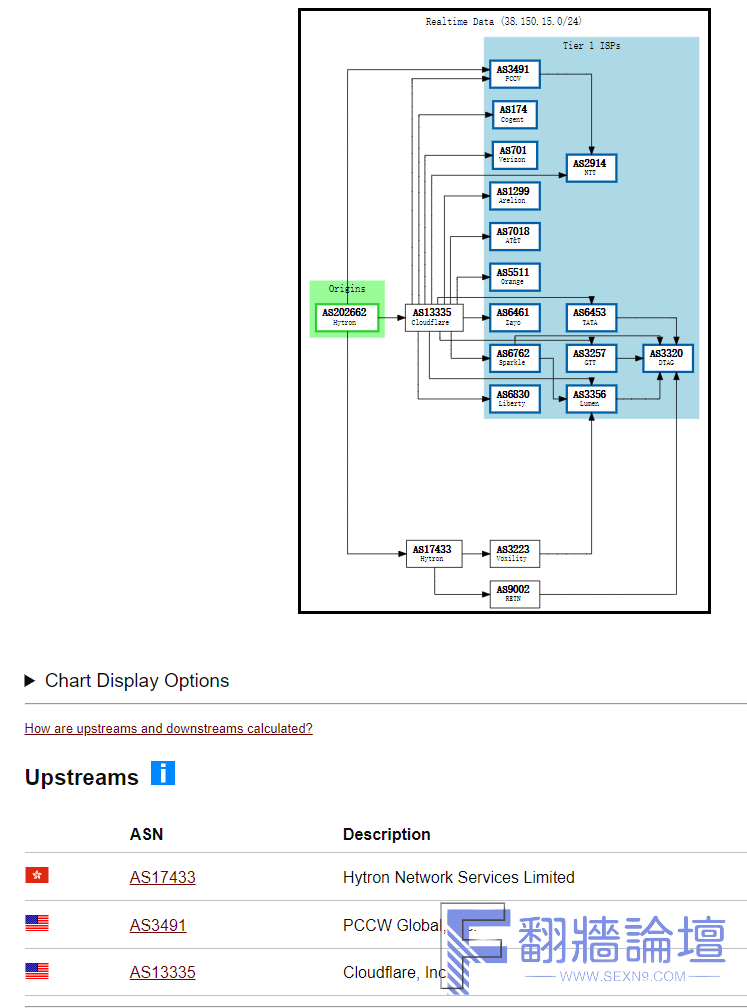Click the blue info icon beside Upstreams

[x=163, y=773]
